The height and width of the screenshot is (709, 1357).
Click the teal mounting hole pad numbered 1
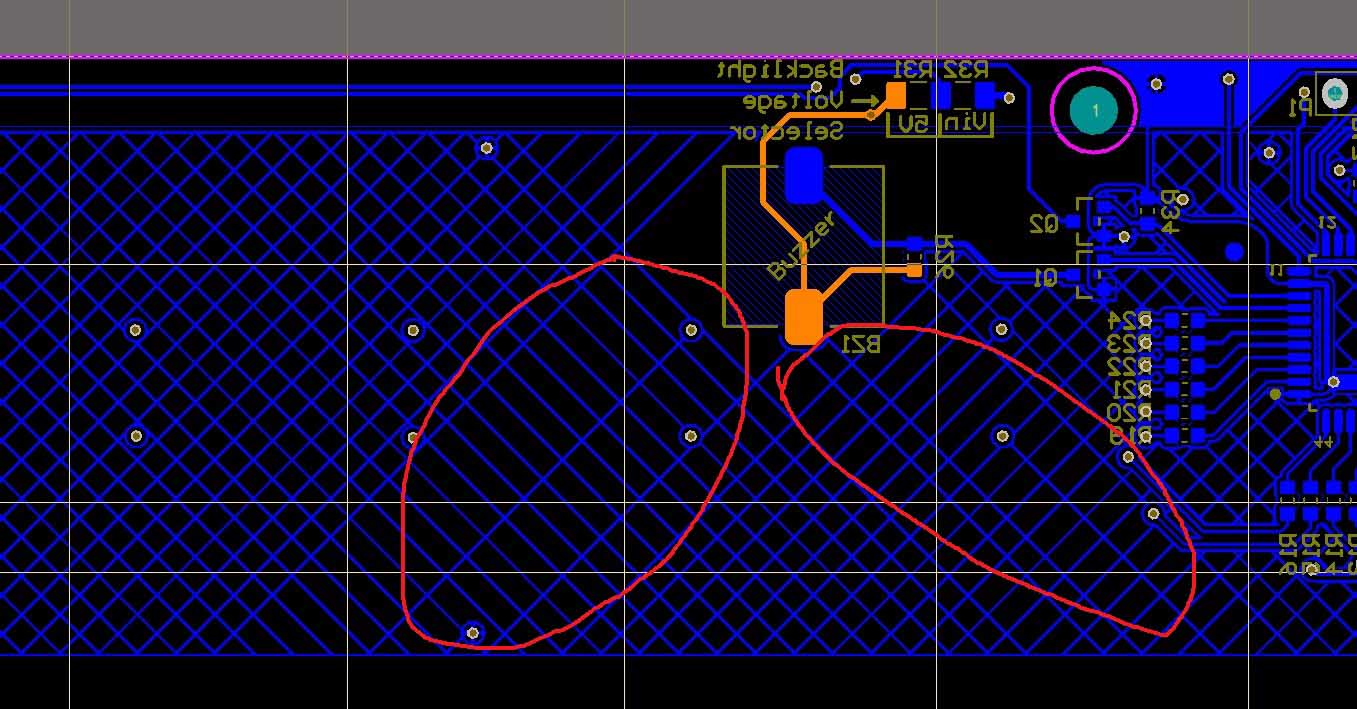[1094, 110]
